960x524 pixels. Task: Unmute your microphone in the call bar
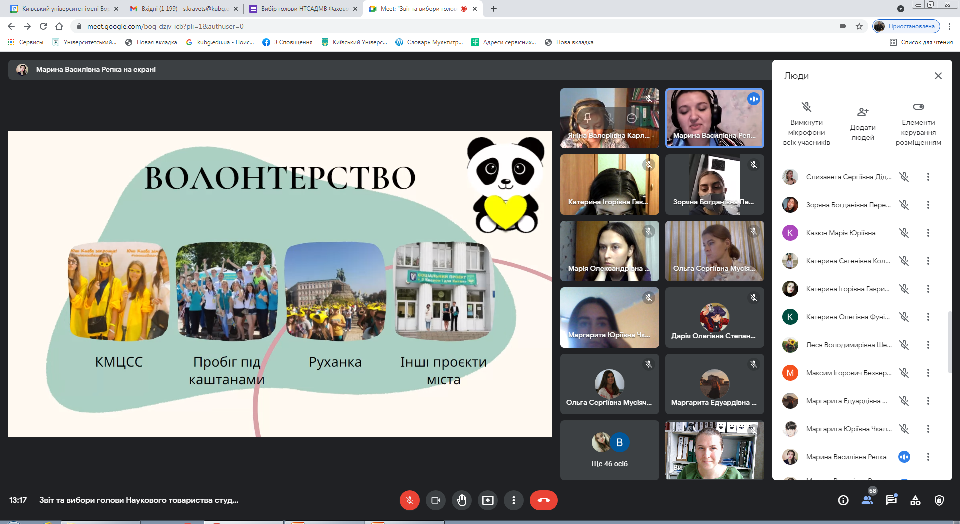[409, 499]
